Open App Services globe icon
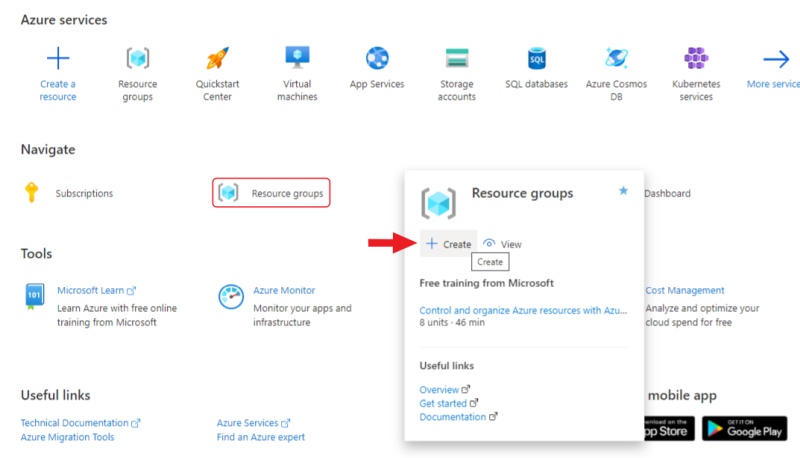The image size is (800, 458). point(377,58)
